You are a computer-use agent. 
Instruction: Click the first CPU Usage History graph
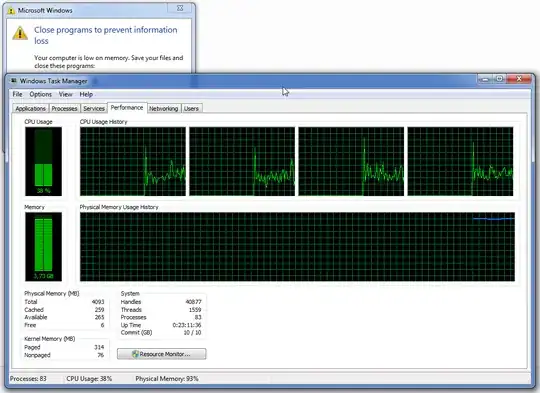(133, 162)
